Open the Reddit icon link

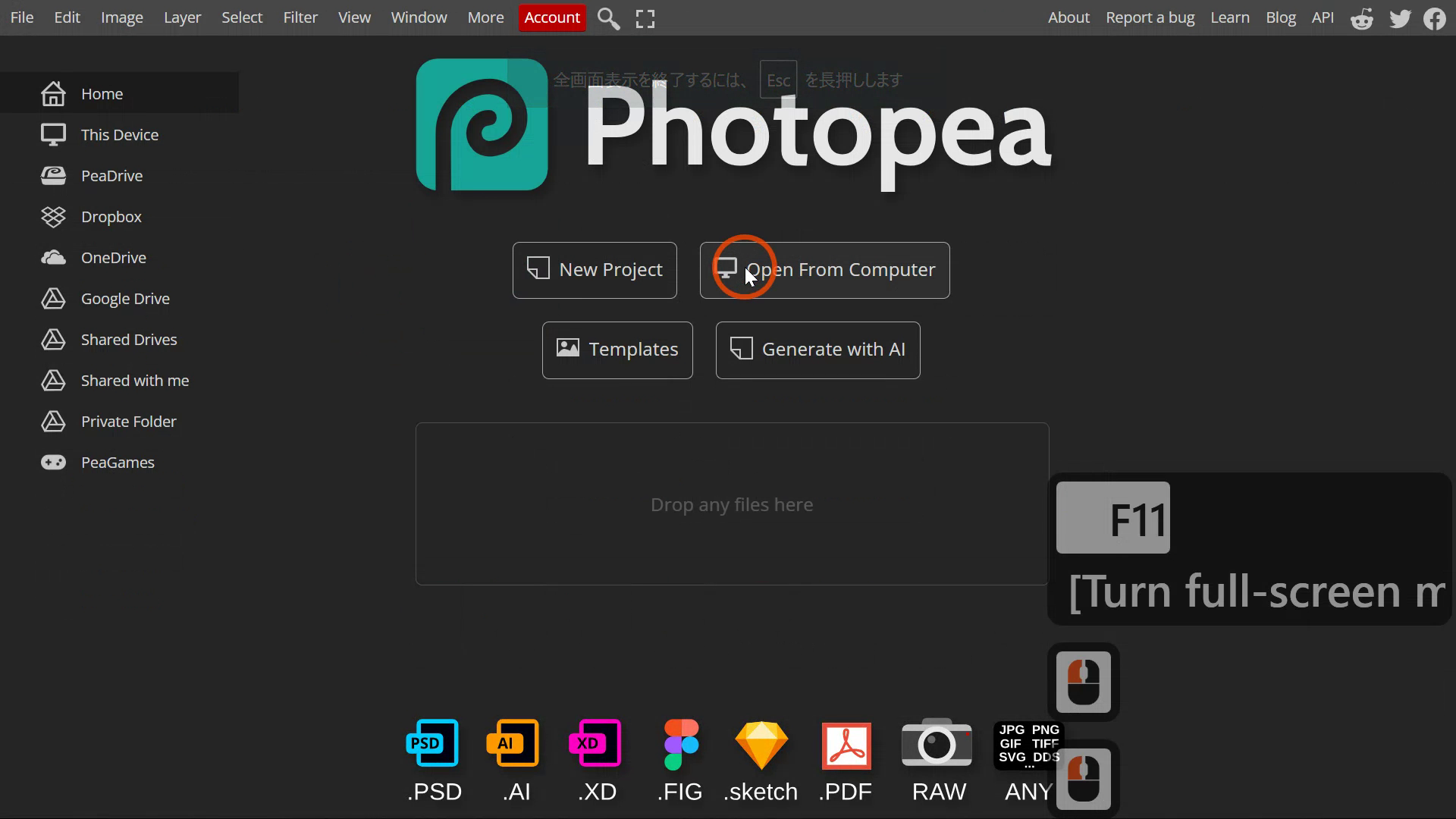tap(1362, 18)
